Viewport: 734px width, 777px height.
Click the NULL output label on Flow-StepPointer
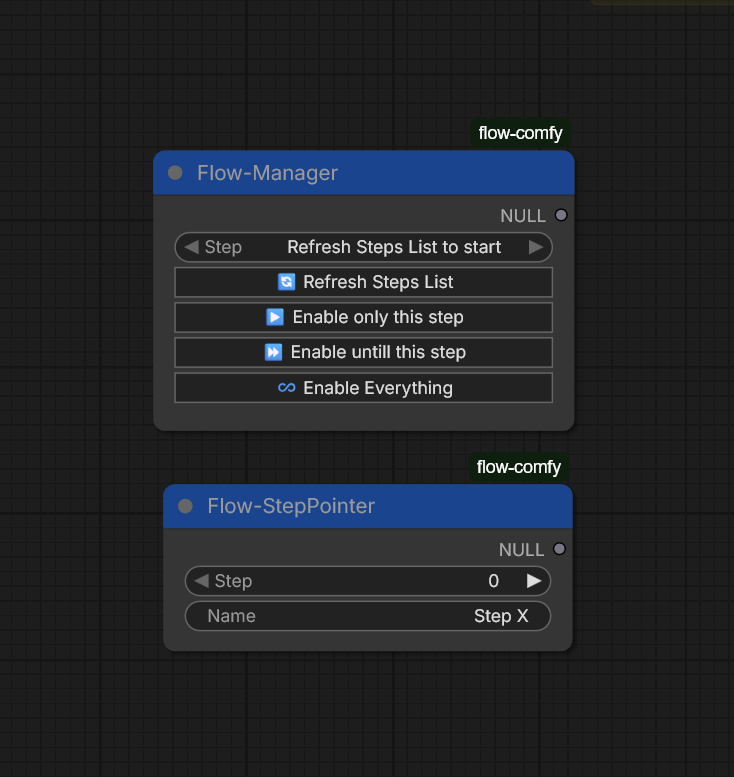pos(521,550)
